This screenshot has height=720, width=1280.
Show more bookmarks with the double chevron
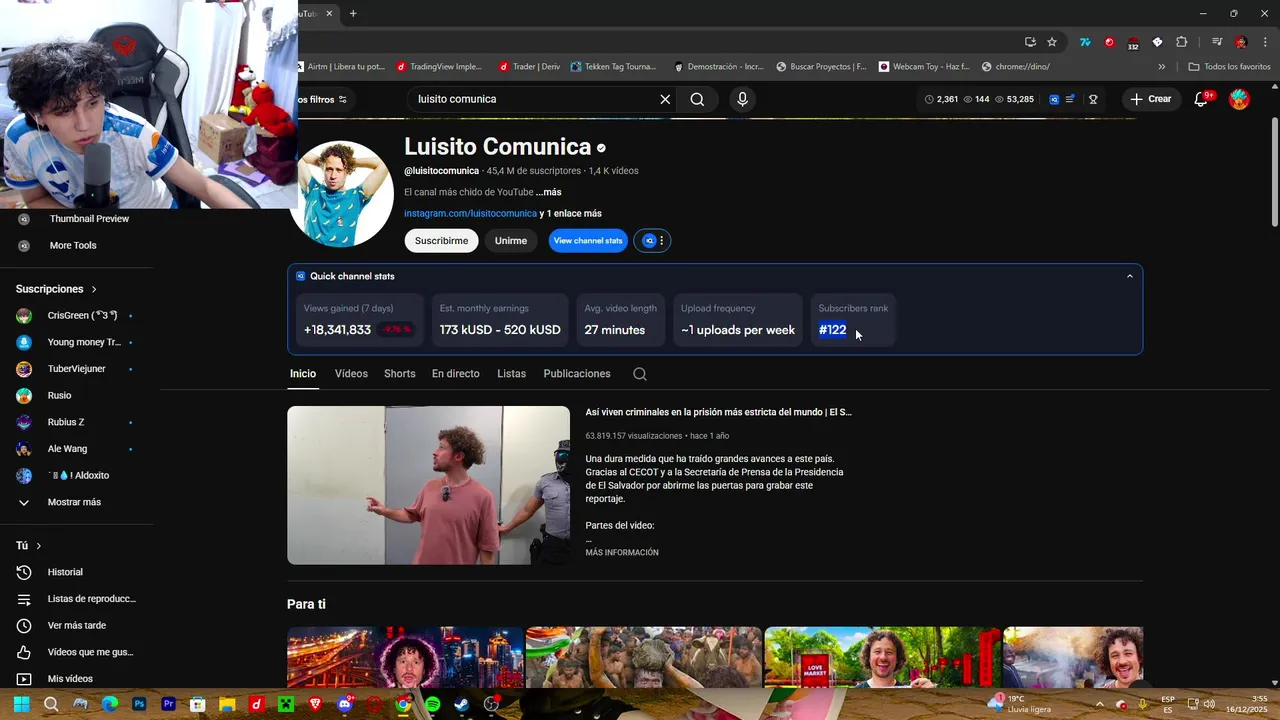pyautogui.click(x=1161, y=67)
